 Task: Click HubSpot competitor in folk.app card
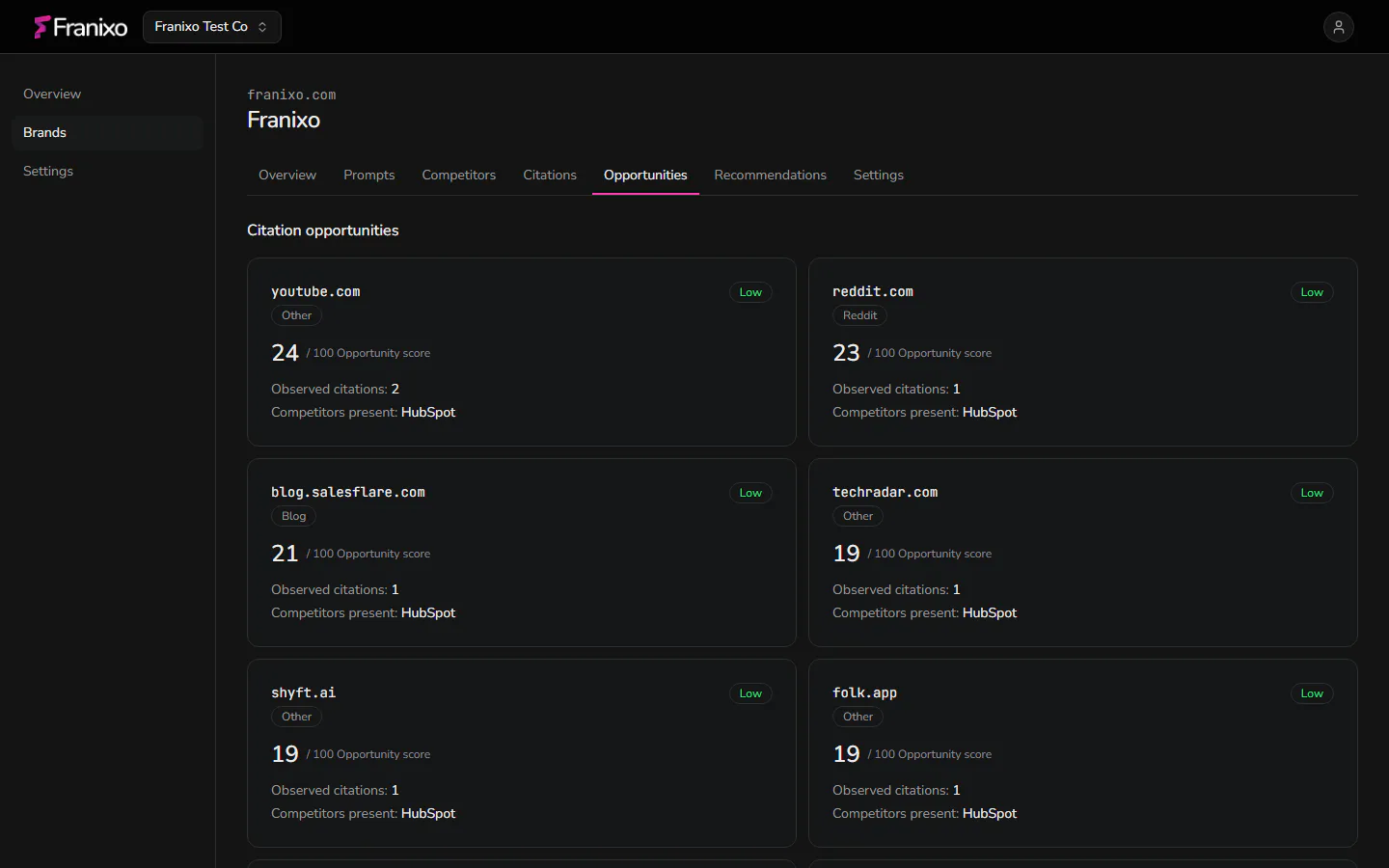(x=990, y=813)
